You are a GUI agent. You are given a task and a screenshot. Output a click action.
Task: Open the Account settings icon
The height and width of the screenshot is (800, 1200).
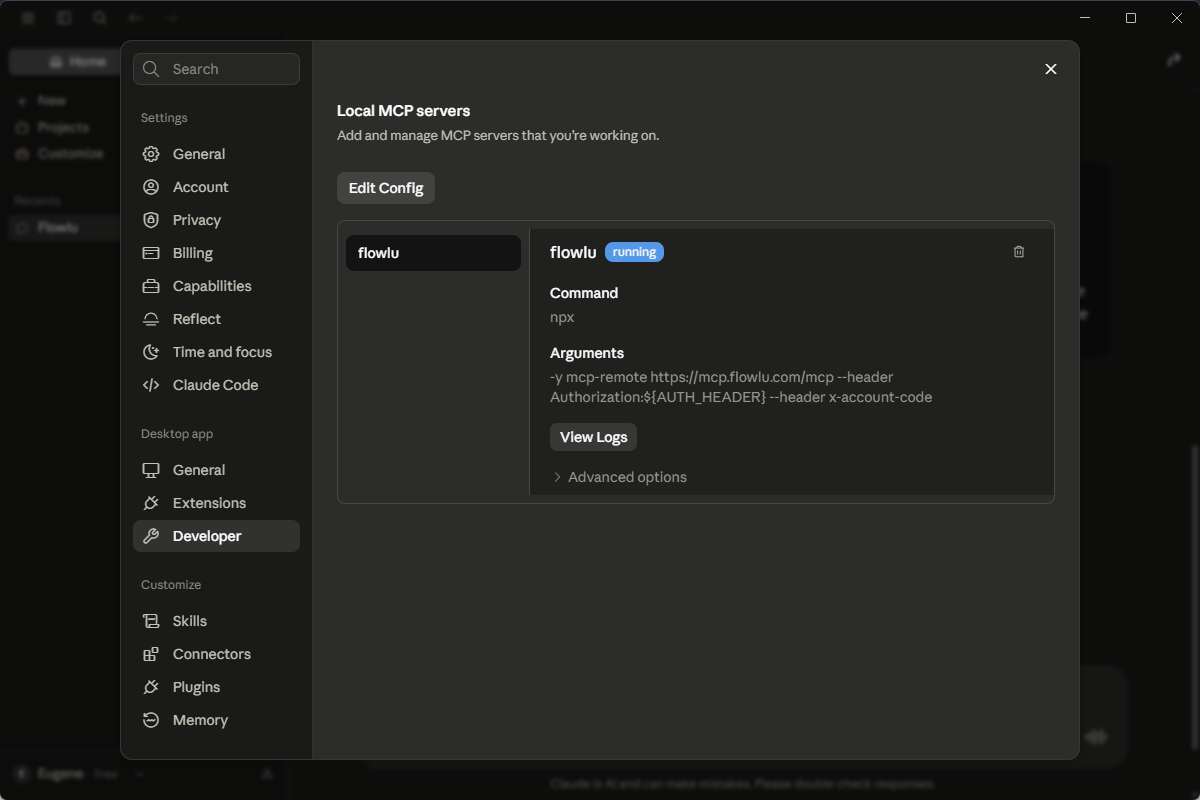click(151, 187)
